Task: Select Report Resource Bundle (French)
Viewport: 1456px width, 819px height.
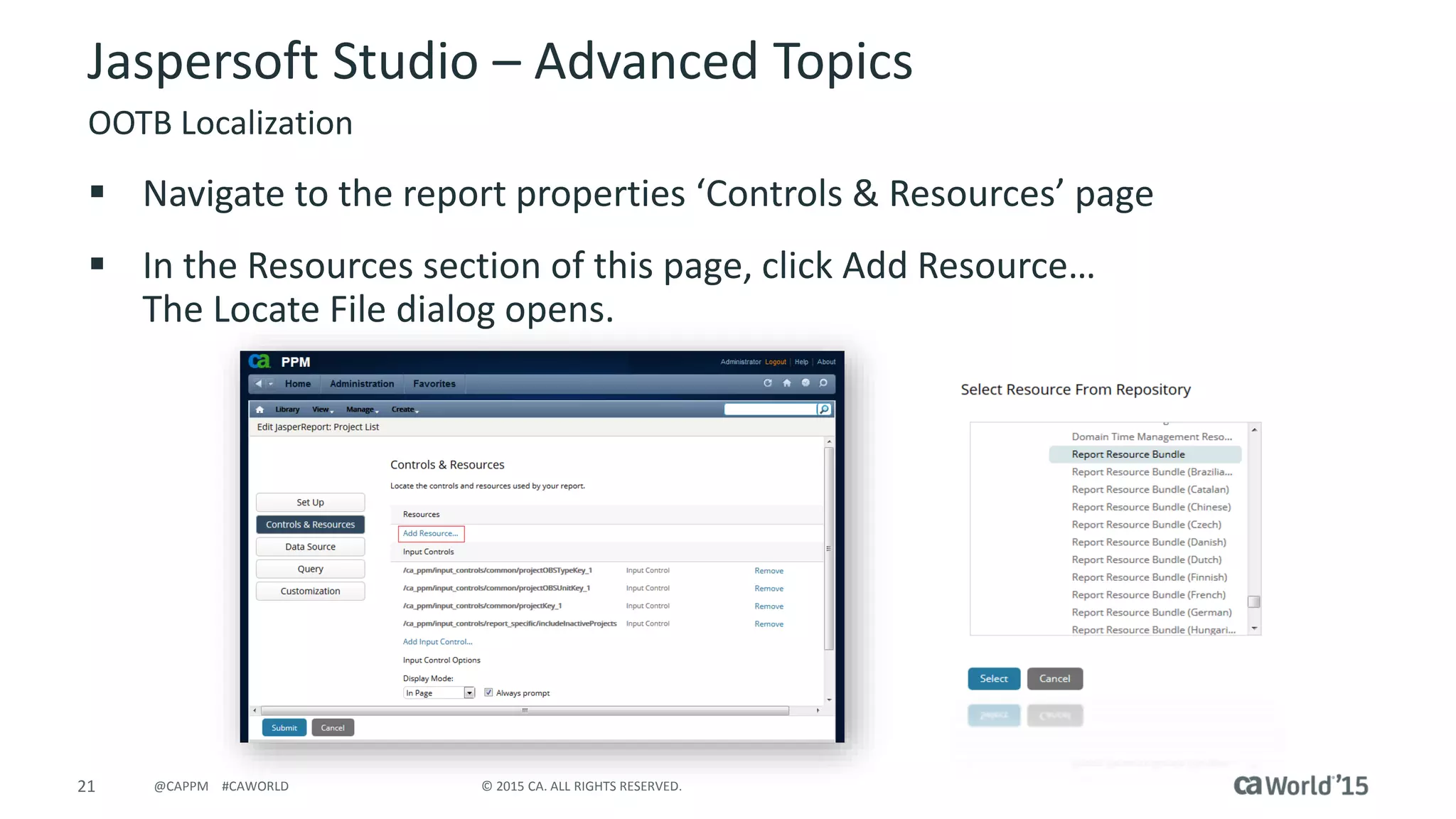Action: [x=1148, y=595]
